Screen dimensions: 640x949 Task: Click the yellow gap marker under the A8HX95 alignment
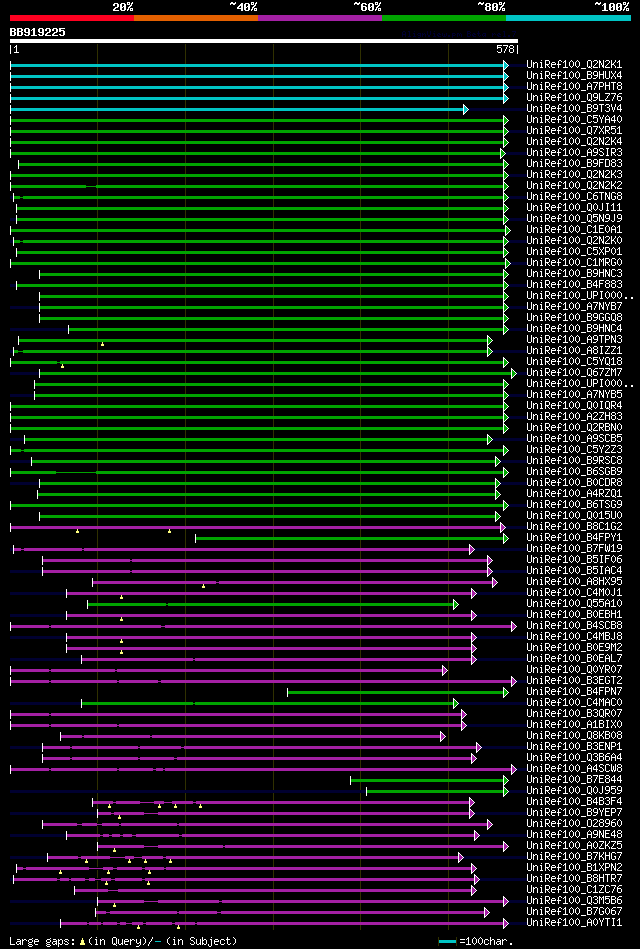[203, 586]
